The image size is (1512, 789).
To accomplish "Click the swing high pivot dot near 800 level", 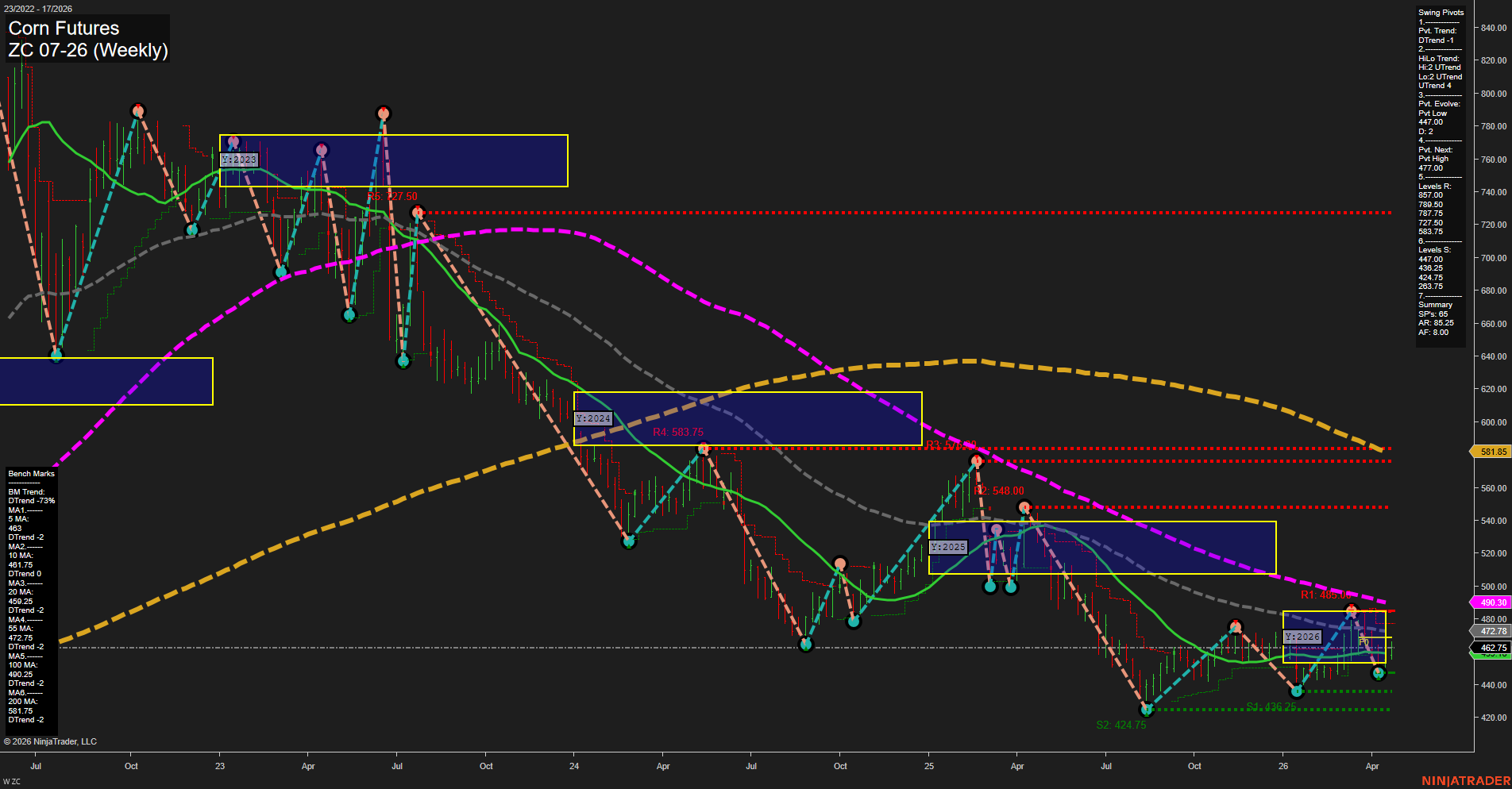I will coord(139,110).
